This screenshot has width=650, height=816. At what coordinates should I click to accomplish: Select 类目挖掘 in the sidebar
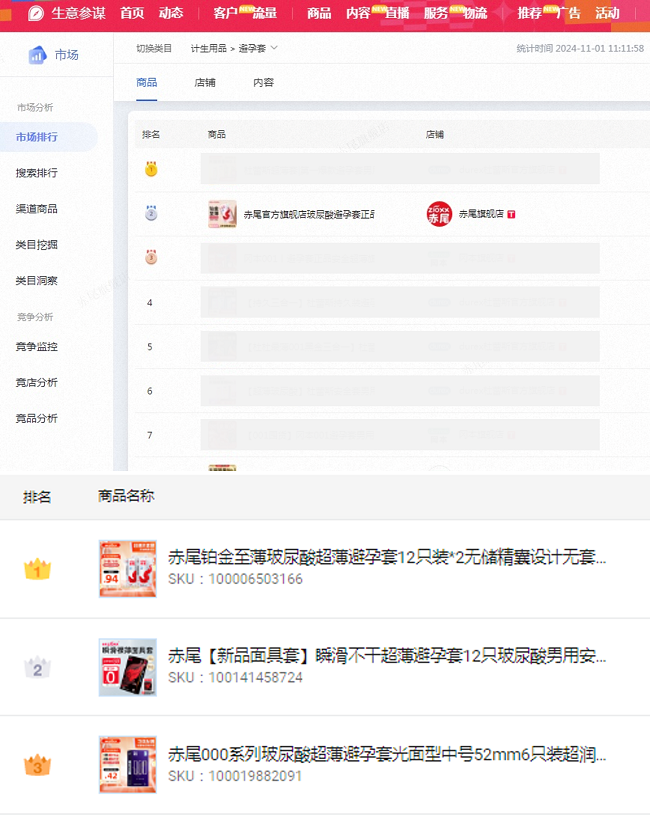[x=36, y=245]
